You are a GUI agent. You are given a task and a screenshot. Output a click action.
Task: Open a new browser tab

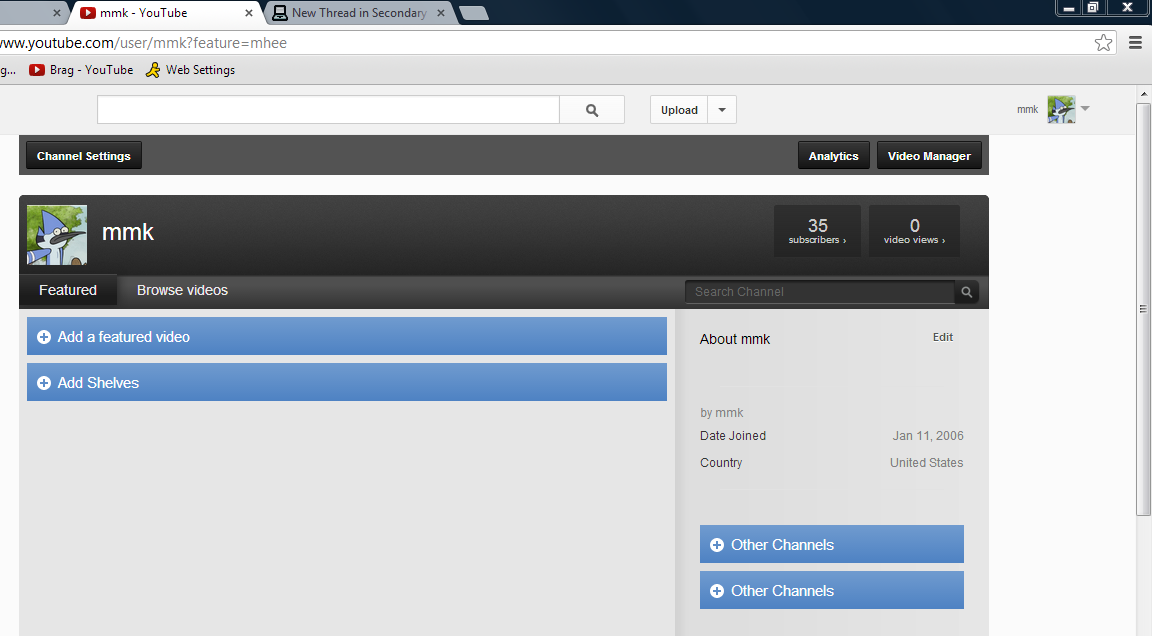[x=474, y=13]
